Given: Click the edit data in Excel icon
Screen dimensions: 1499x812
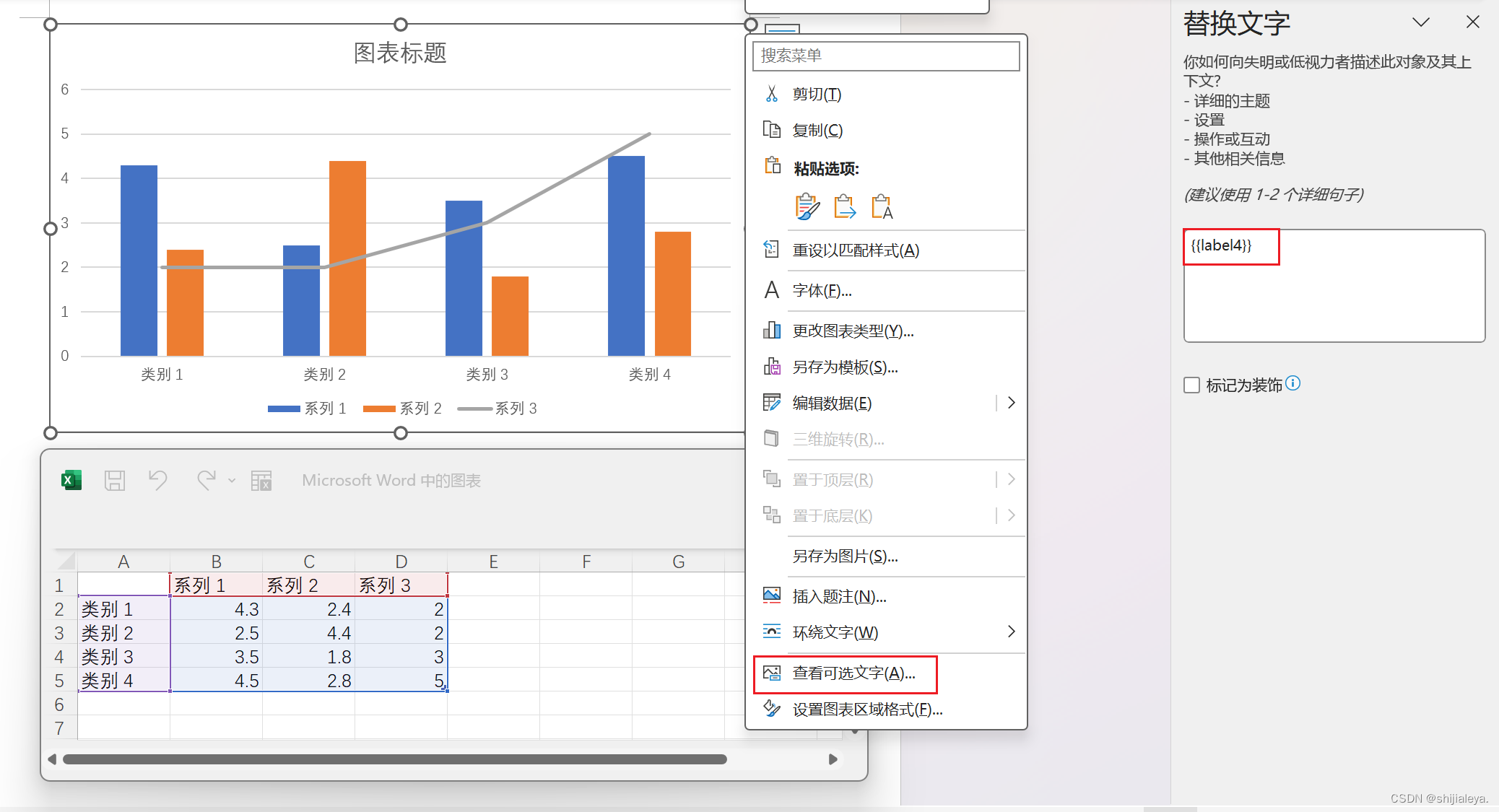Looking at the screenshot, I should (261, 480).
